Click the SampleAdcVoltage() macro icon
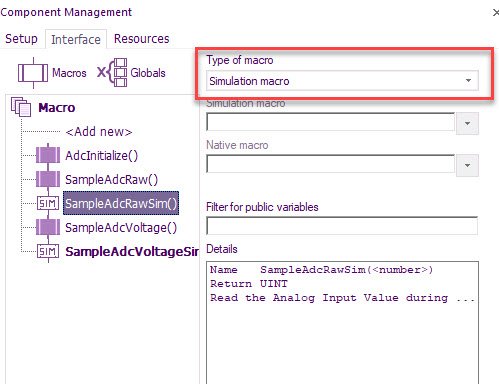Screen dimensions: 499x384 pyautogui.click(x=48, y=227)
